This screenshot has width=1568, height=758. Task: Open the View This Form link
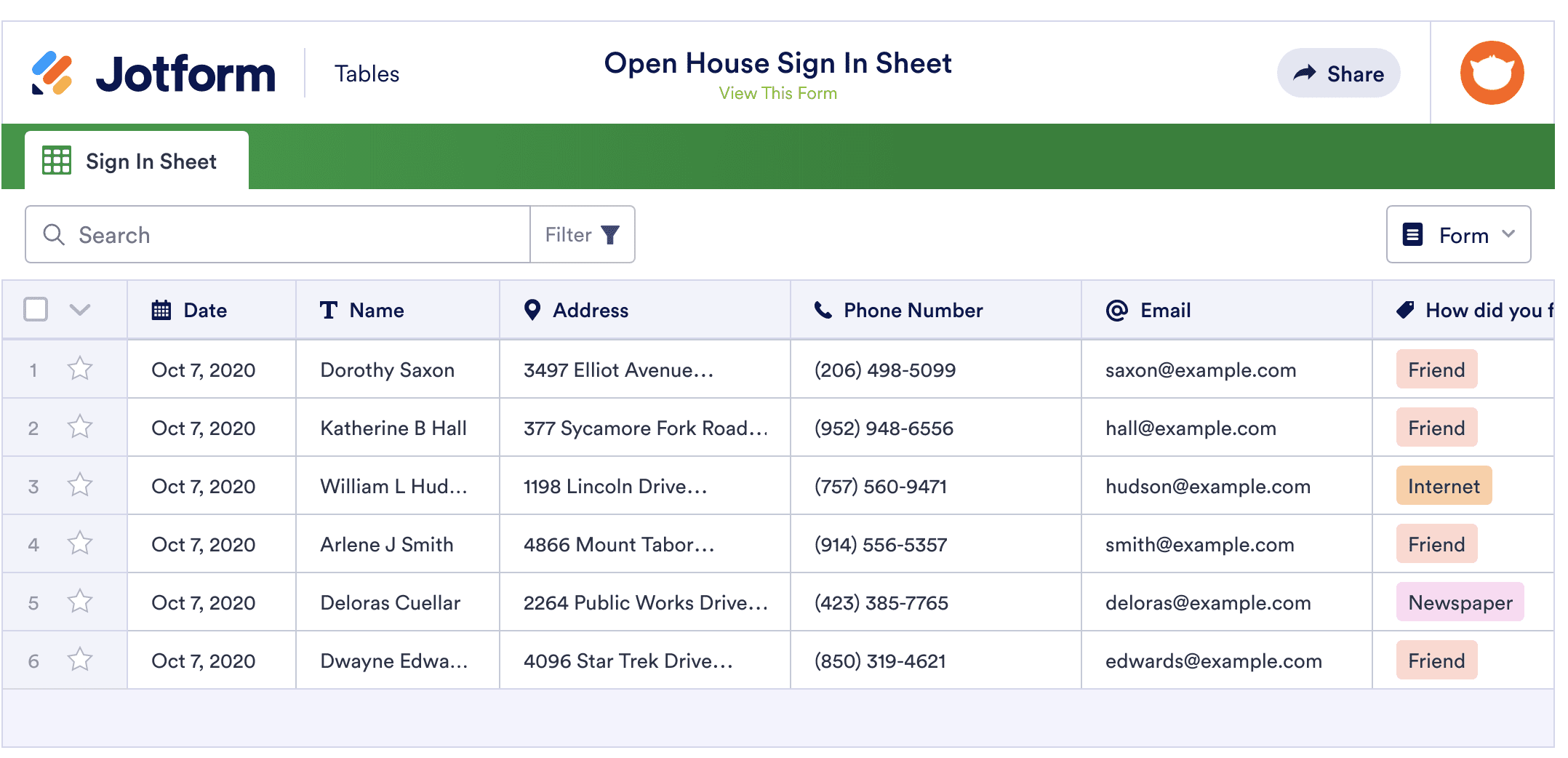point(777,94)
